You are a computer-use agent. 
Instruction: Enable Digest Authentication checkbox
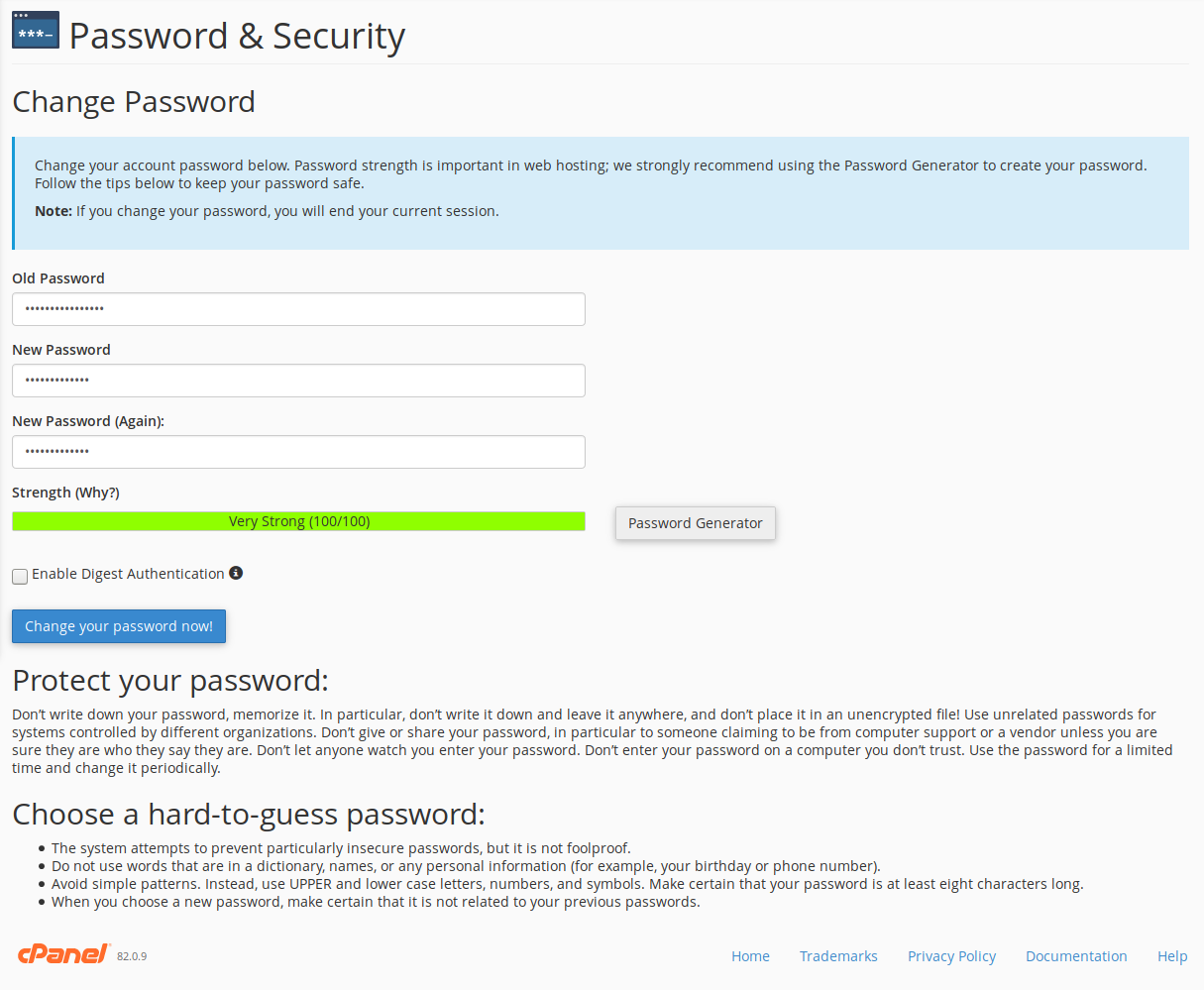[x=20, y=576]
